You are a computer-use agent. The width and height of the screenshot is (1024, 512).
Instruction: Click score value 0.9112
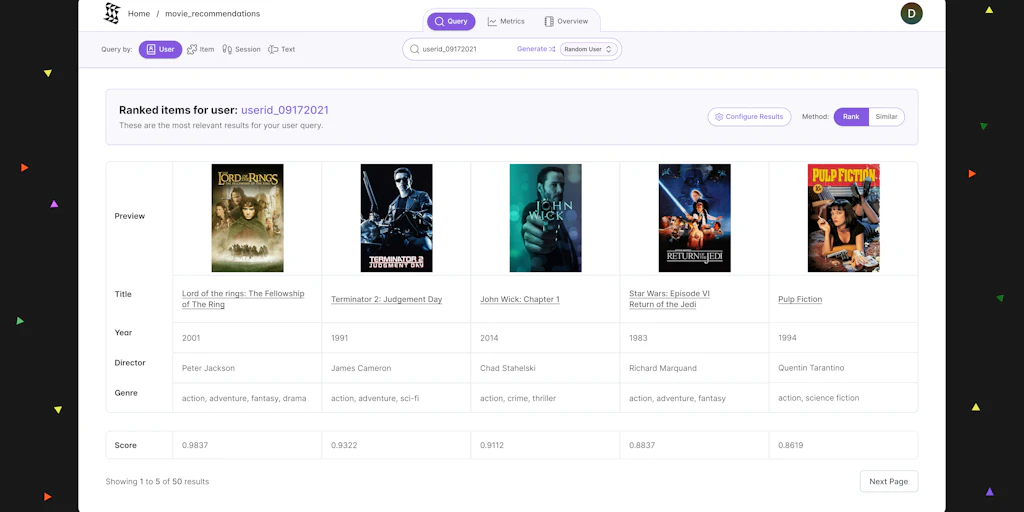pyautogui.click(x=492, y=445)
